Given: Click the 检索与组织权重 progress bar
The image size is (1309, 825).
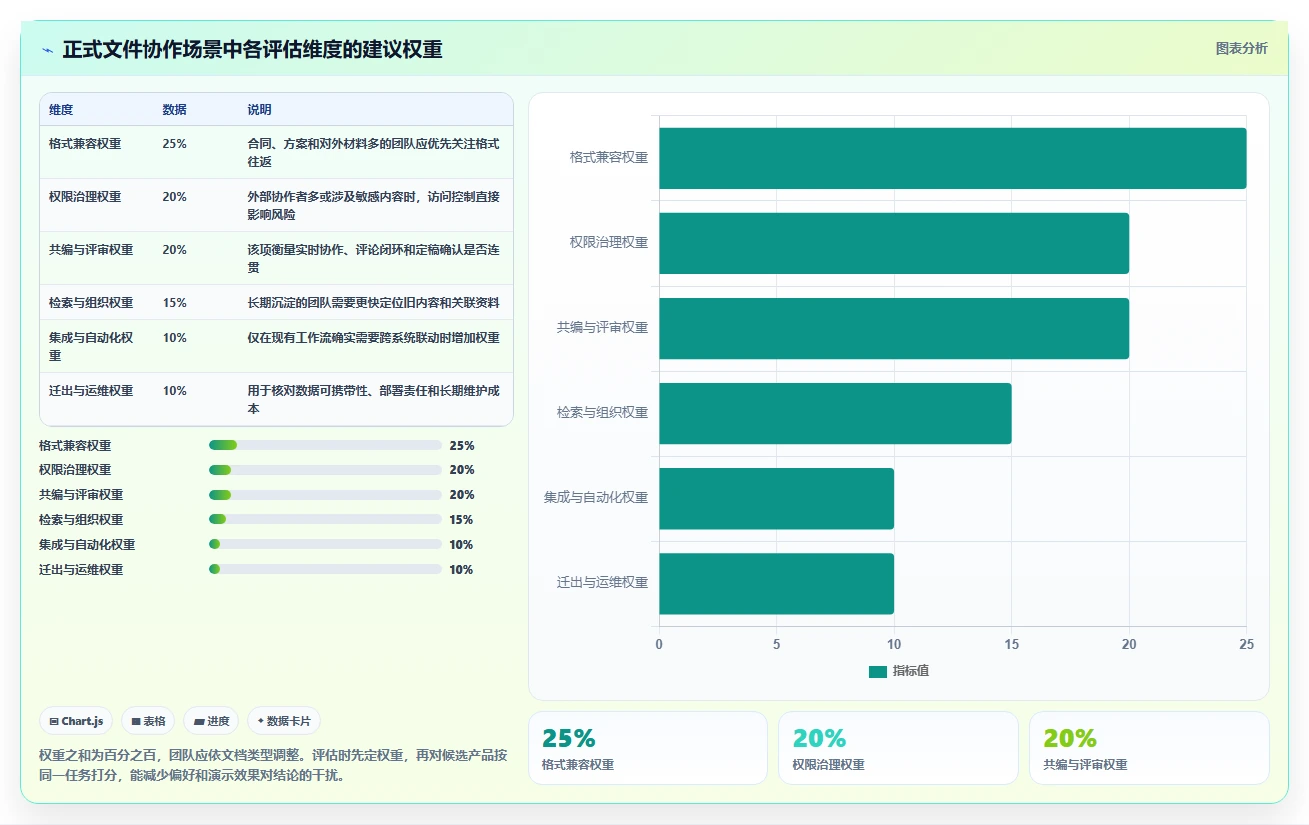Looking at the screenshot, I should (x=325, y=520).
